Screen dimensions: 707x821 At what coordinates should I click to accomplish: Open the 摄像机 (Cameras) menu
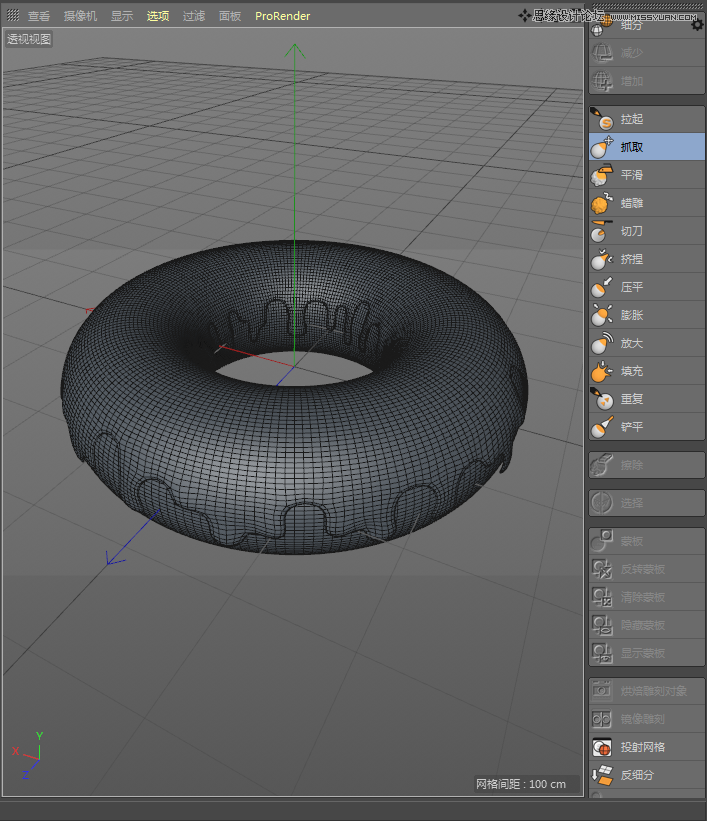80,16
